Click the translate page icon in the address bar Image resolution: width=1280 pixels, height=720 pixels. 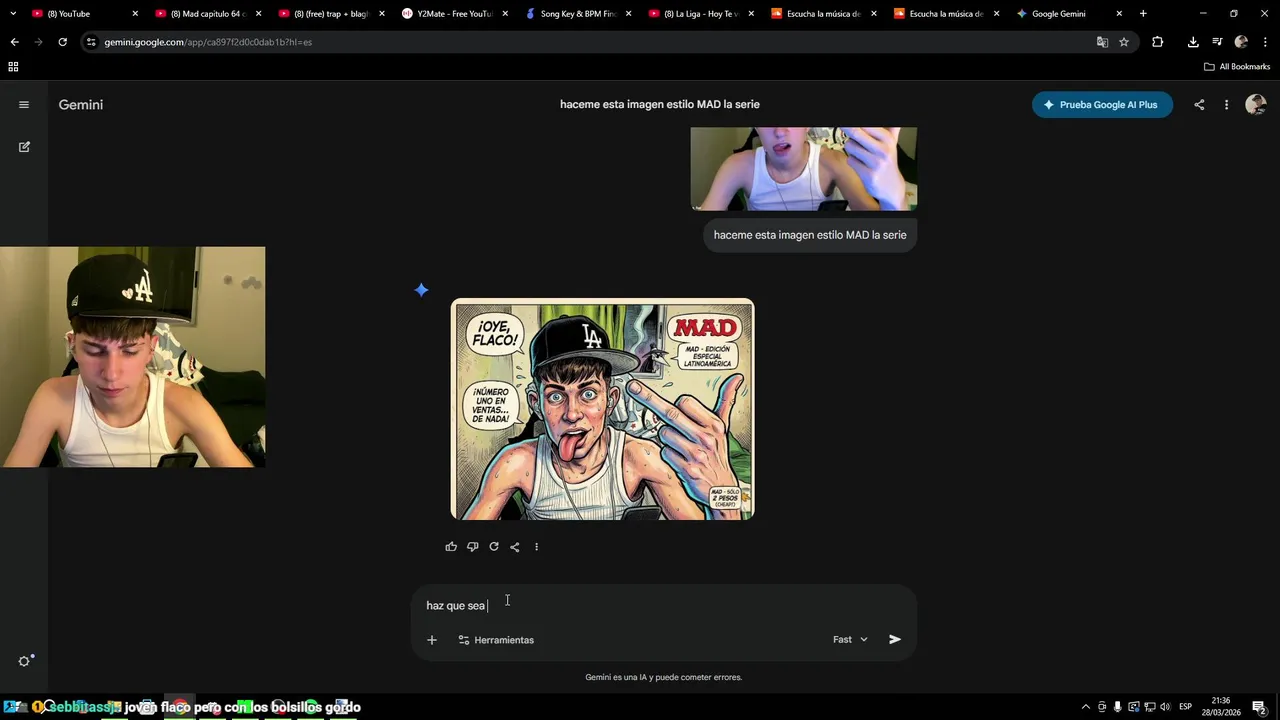[x=1102, y=42]
